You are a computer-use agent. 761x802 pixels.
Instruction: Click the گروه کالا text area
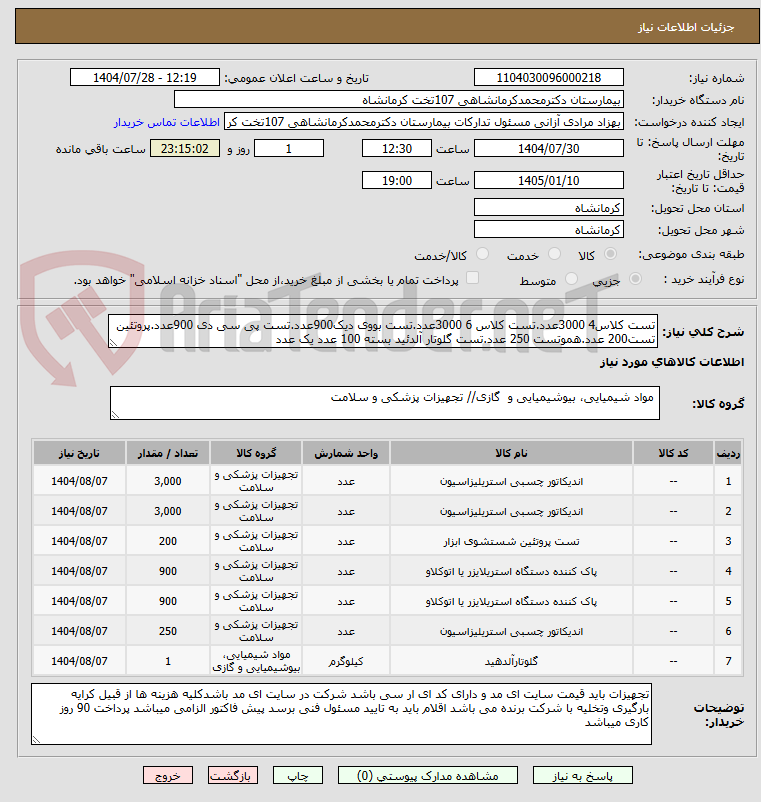[x=385, y=403]
